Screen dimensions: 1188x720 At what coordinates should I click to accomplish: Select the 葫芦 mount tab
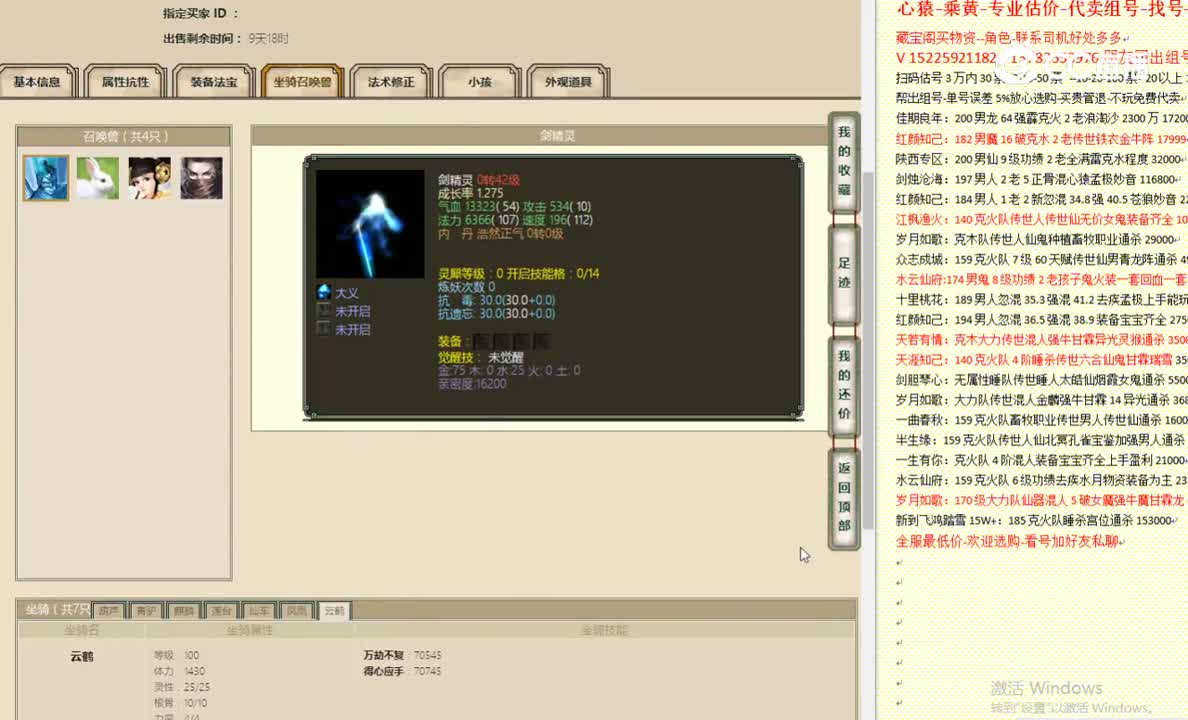pyautogui.click(x=108, y=611)
